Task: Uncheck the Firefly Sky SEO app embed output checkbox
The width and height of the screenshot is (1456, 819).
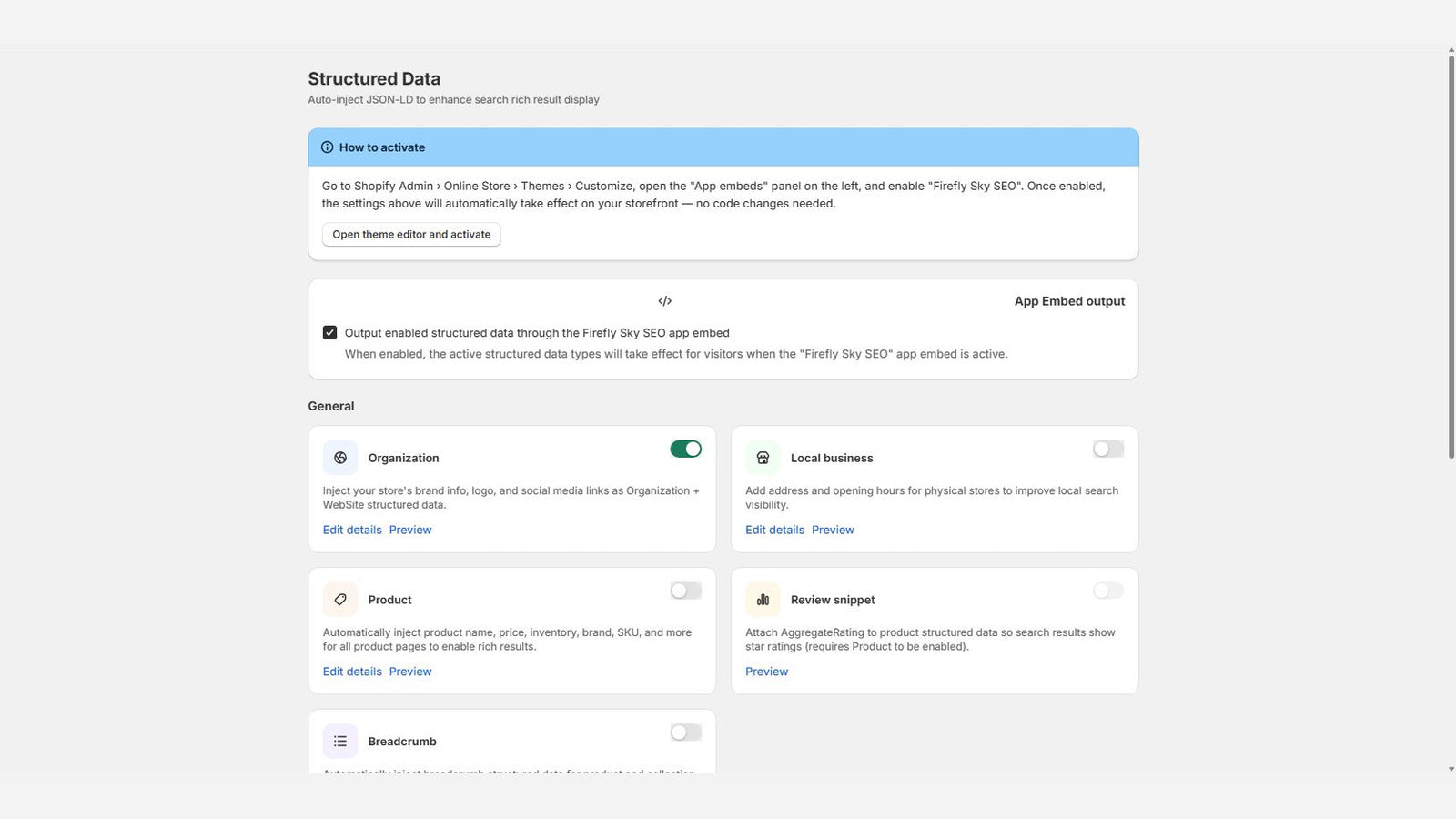Action: pyautogui.click(x=329, y=333)
